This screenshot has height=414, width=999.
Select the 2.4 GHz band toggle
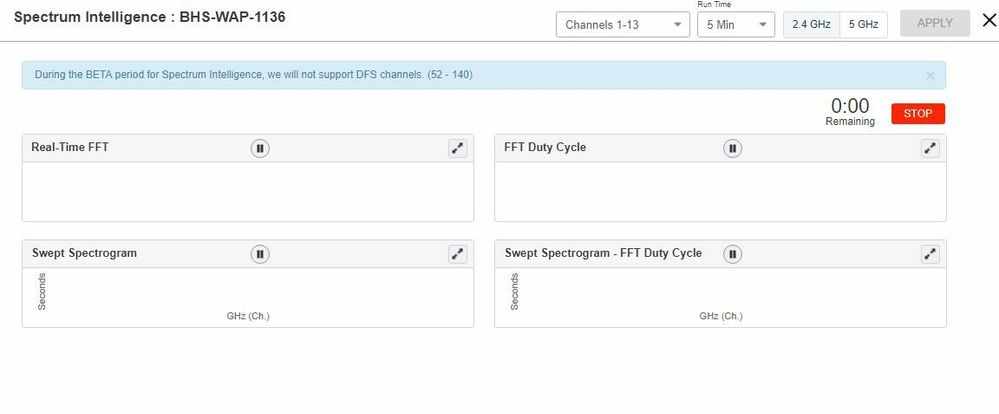pyautogui.click(x=811, y=24)
